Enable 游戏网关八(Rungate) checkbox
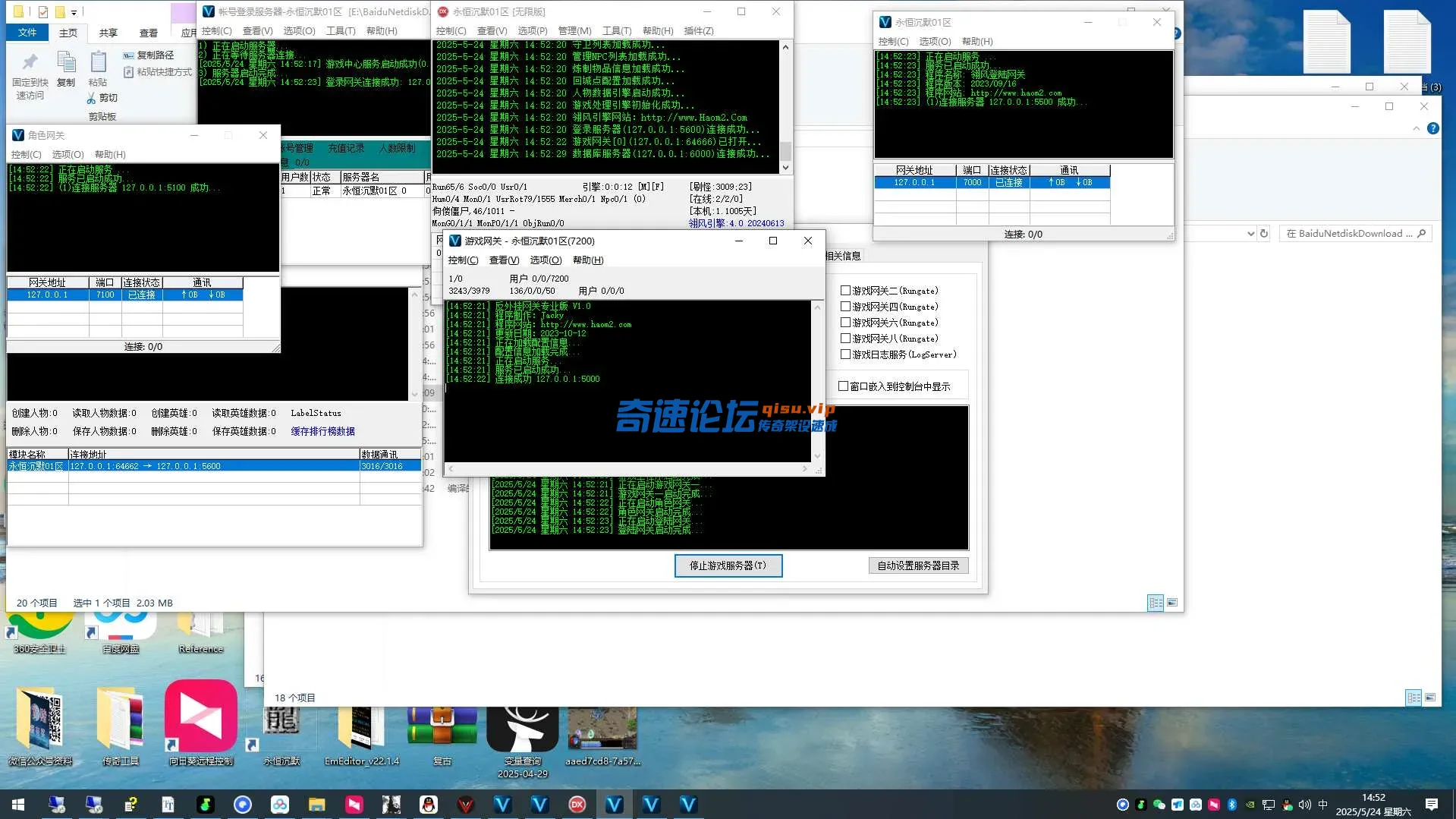Screen dimensions: 1456x819 [x=845, y=338]
